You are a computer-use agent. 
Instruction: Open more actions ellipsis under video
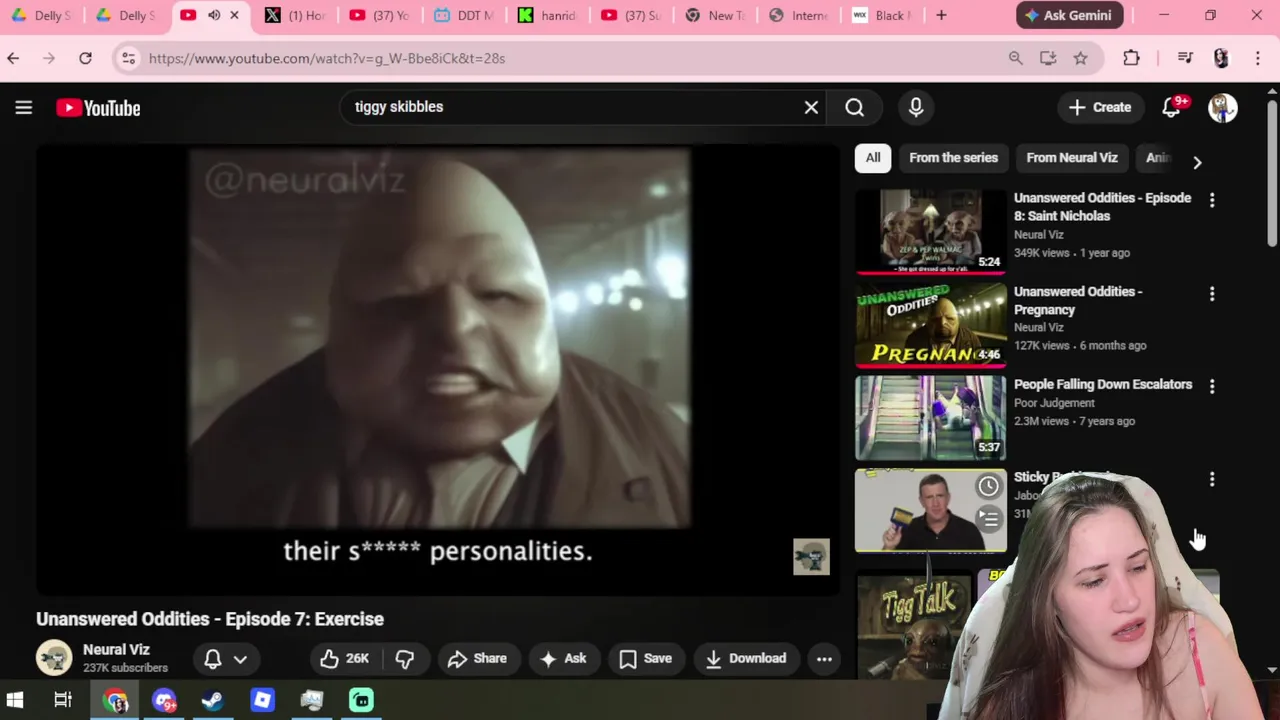[x=824, y=658]
